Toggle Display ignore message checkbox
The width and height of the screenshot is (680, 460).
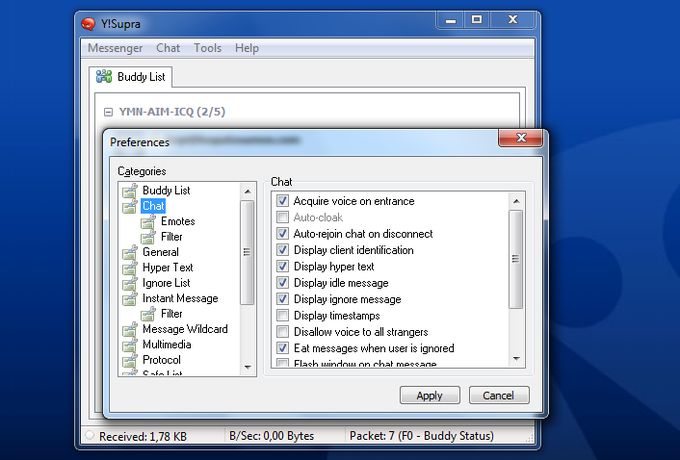coord(282,299)
